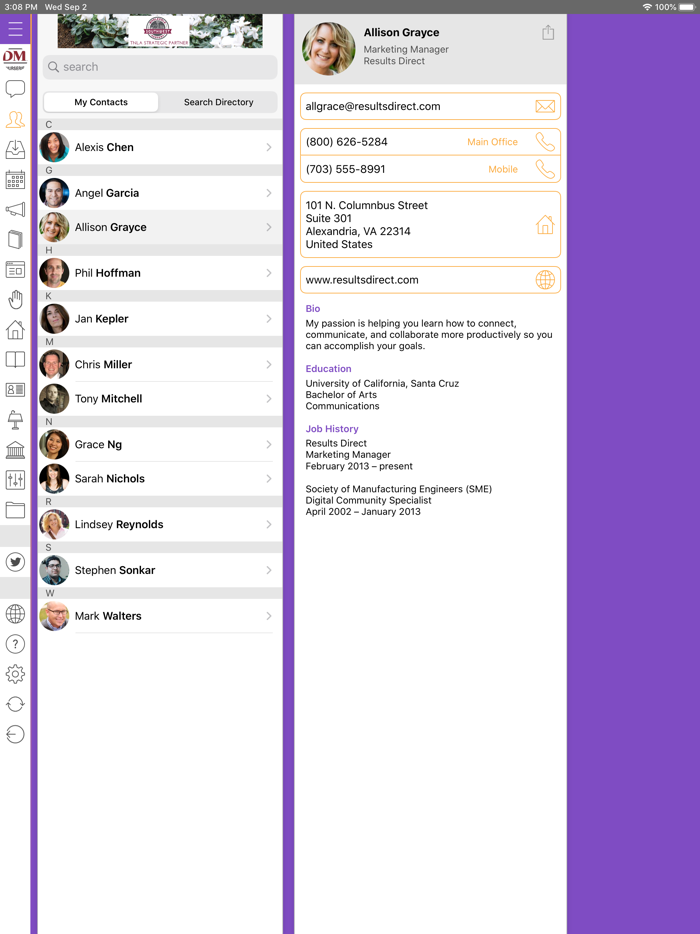This screenshot has width=700, height=934.
Task: Tap Alexis Chen's avatar photo
Action: click(54, 147)
